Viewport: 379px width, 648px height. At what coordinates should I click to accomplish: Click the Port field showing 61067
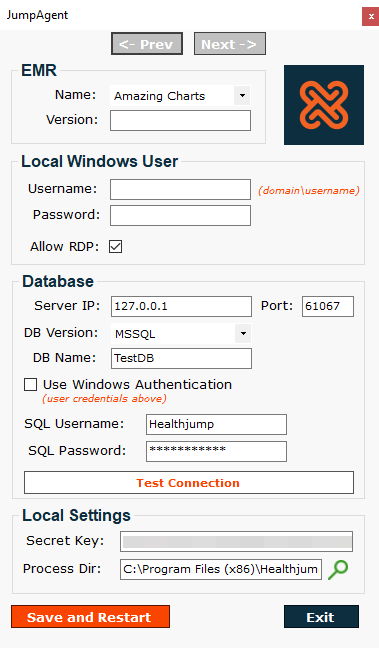tap(328, 306)
